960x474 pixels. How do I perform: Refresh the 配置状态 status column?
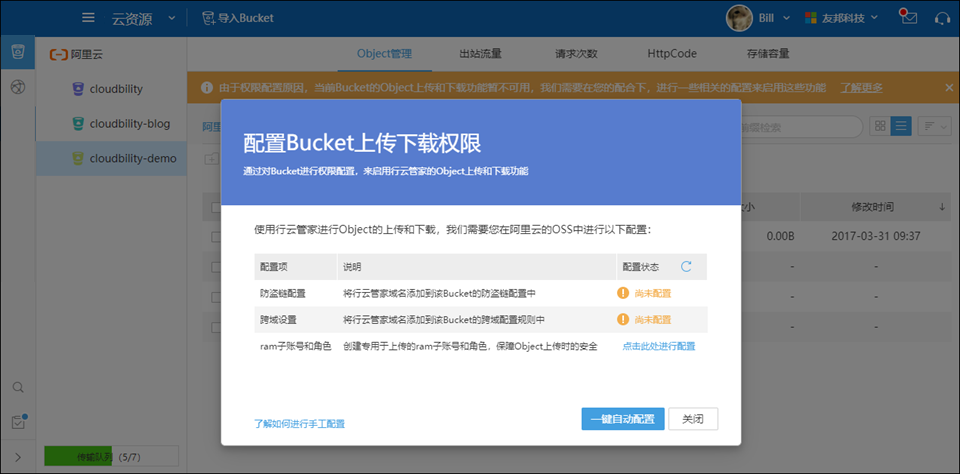(686, 267)
